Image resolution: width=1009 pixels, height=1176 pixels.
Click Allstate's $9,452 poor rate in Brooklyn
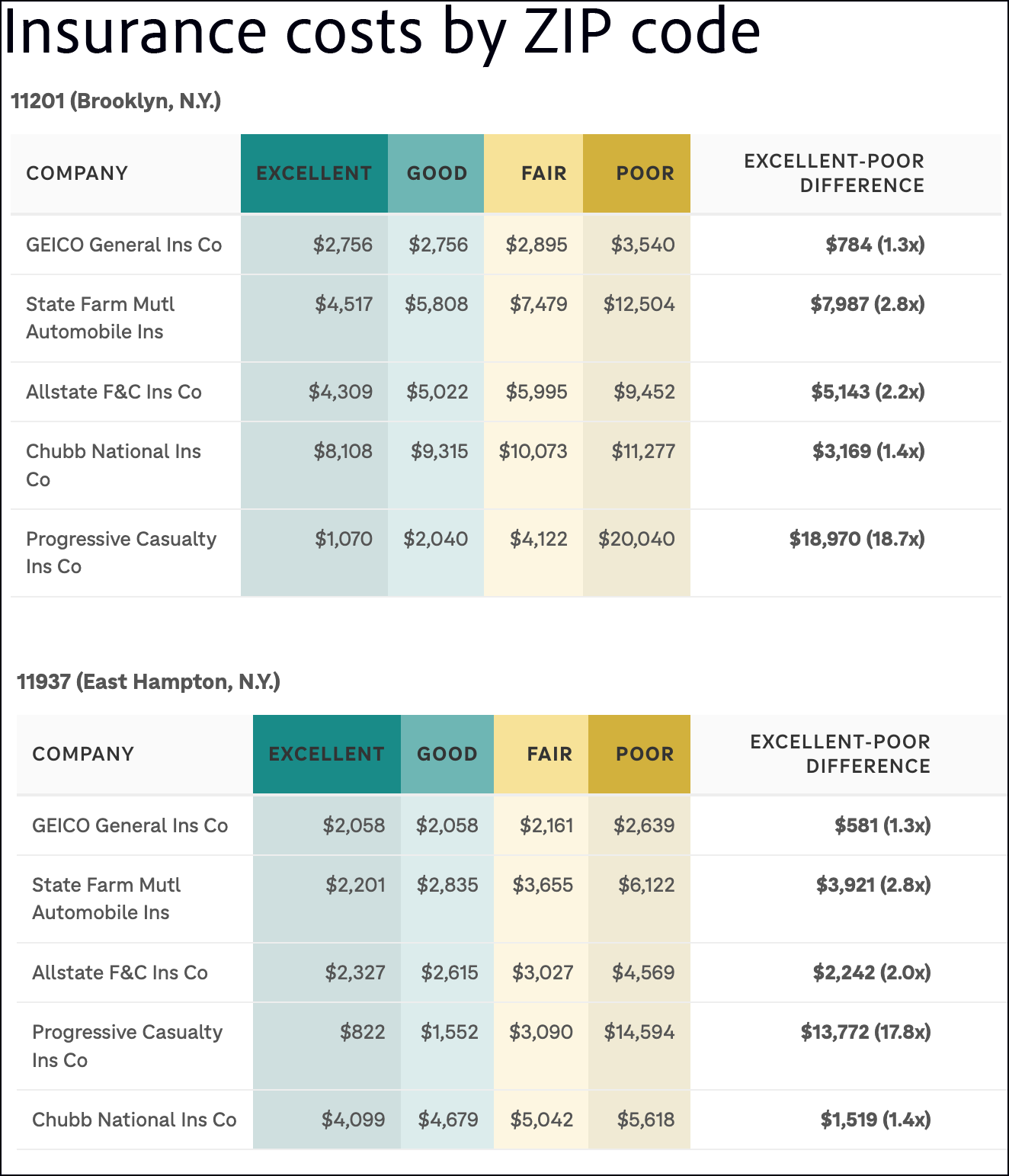pos(644,392)
